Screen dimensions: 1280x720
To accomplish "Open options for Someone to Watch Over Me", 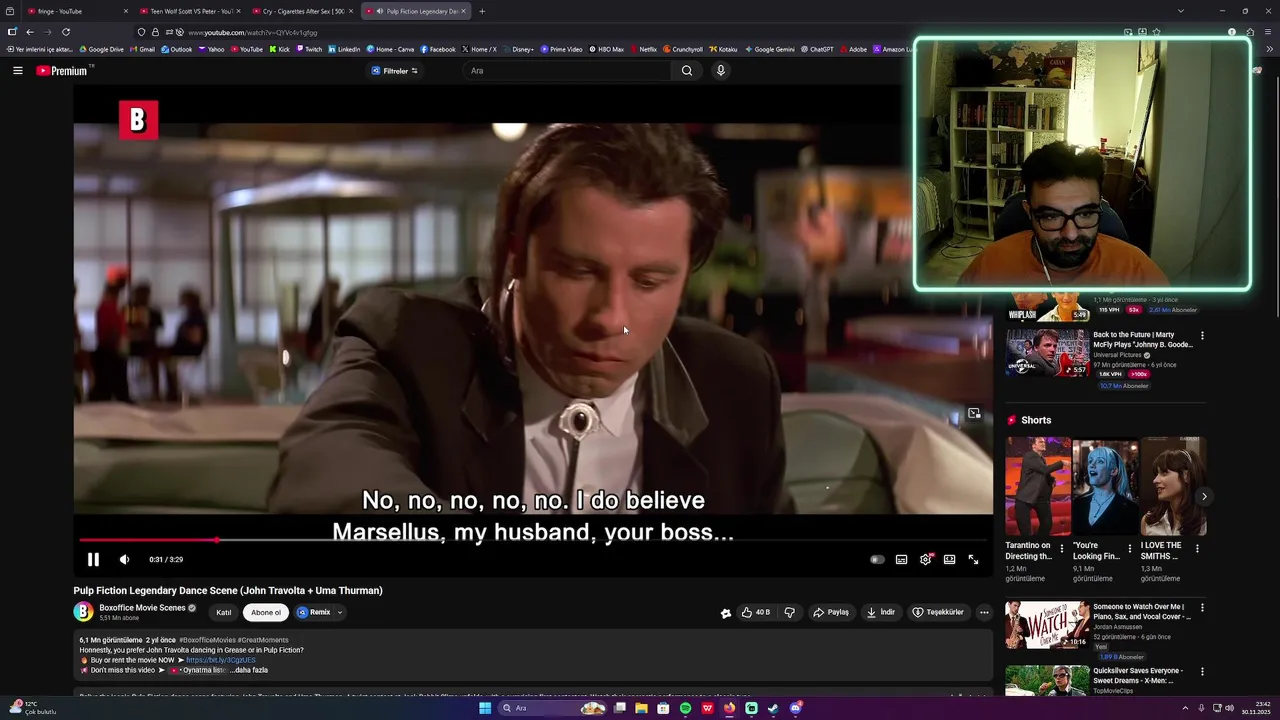I will click(1202, 607).
